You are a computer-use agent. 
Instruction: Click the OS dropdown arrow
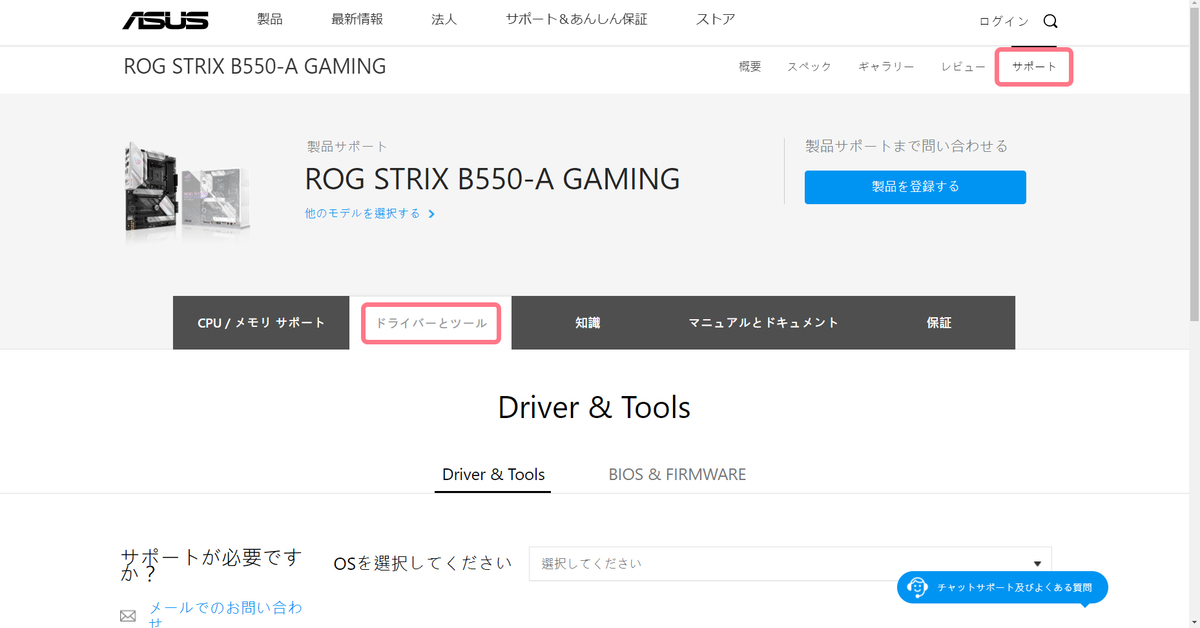click(1037, 563)
